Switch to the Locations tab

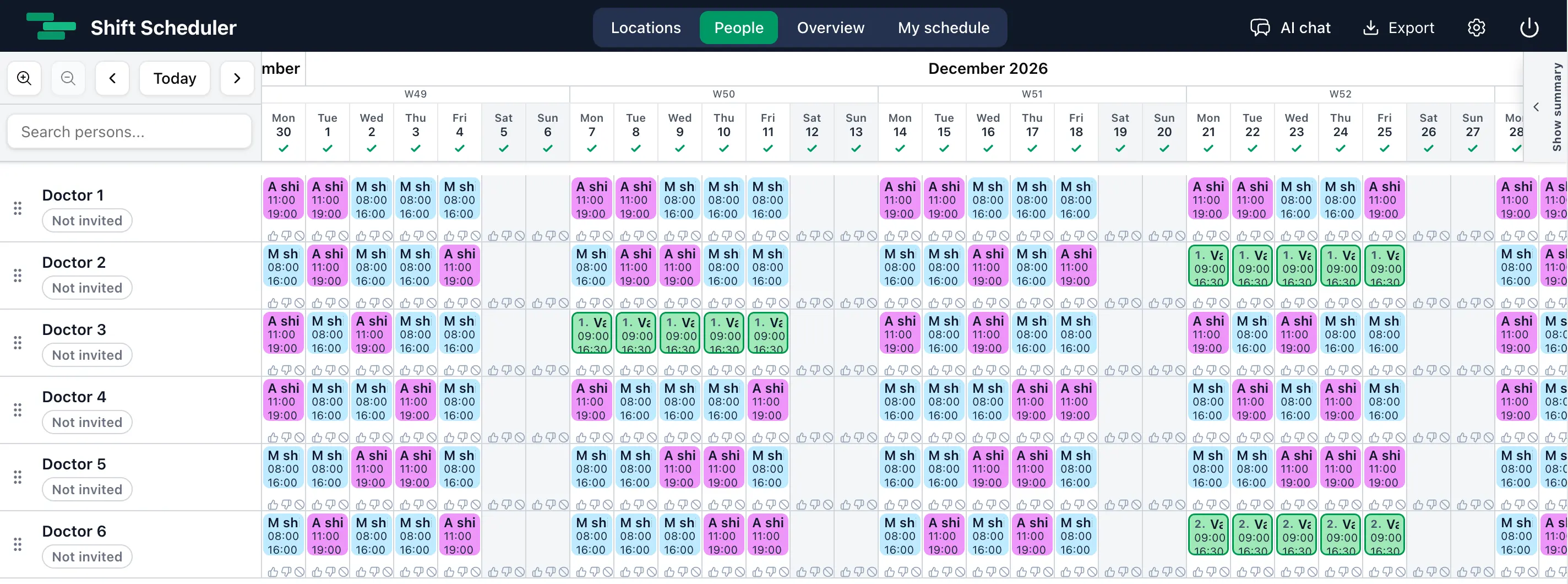tap(646, 28)
